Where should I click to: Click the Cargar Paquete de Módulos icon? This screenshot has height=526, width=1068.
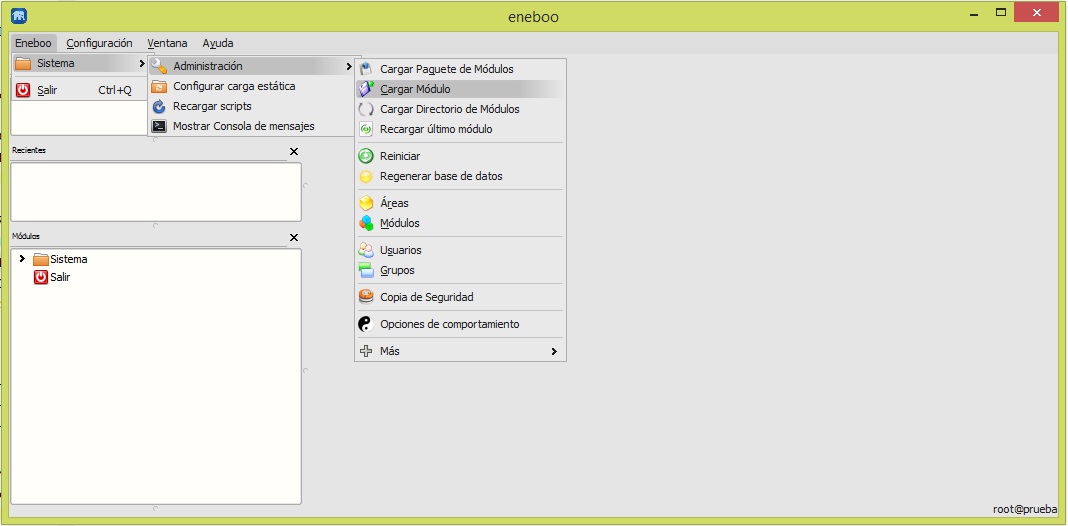[366, 69]
